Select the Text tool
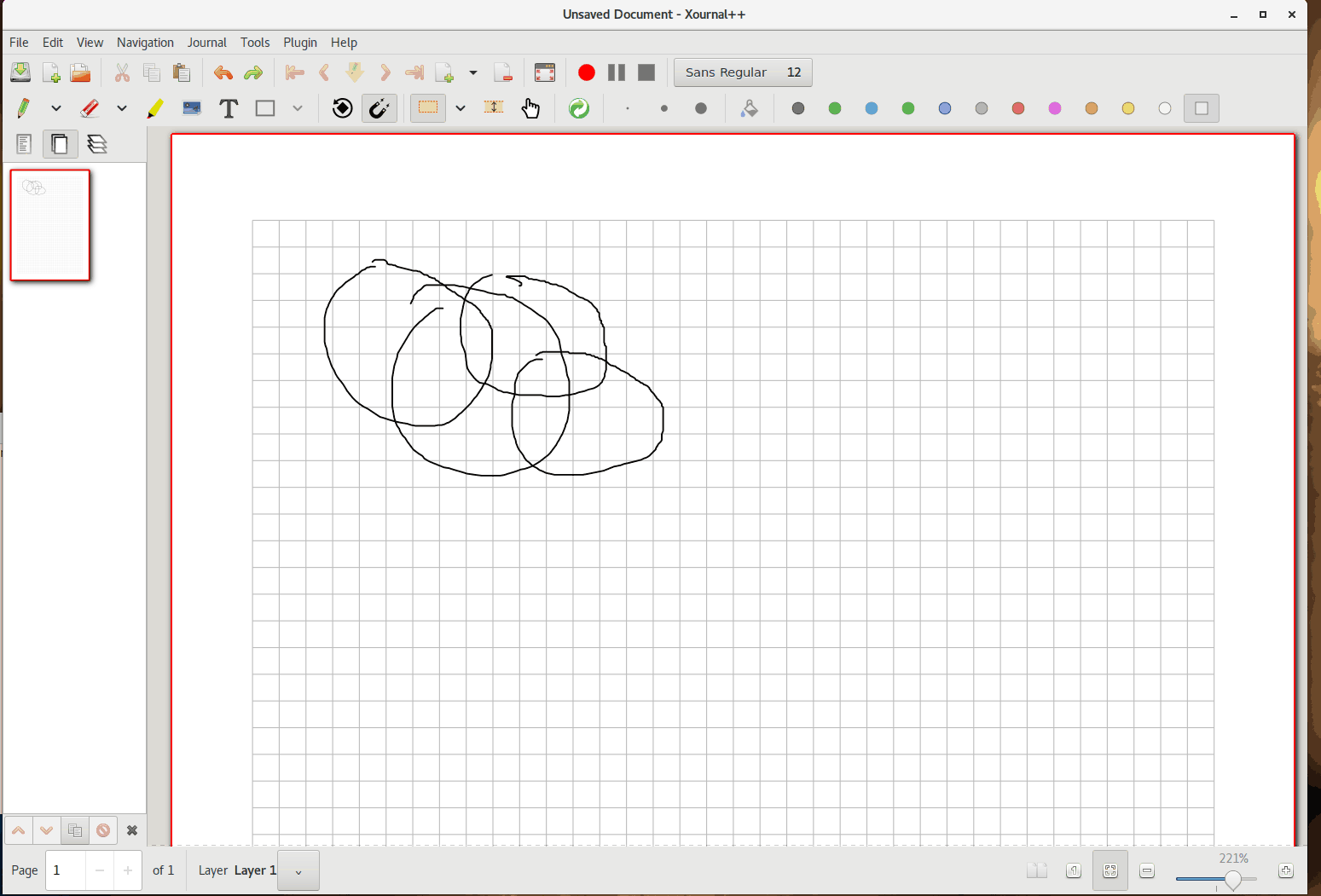This screenshot has width=1321, height=896. (228, 108)
